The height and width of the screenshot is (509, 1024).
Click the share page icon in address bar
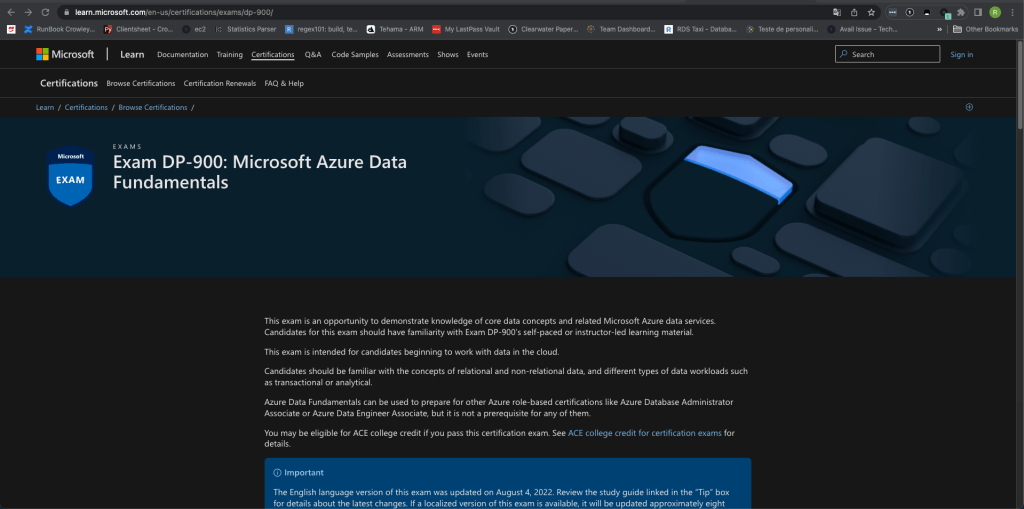point(854,12)
